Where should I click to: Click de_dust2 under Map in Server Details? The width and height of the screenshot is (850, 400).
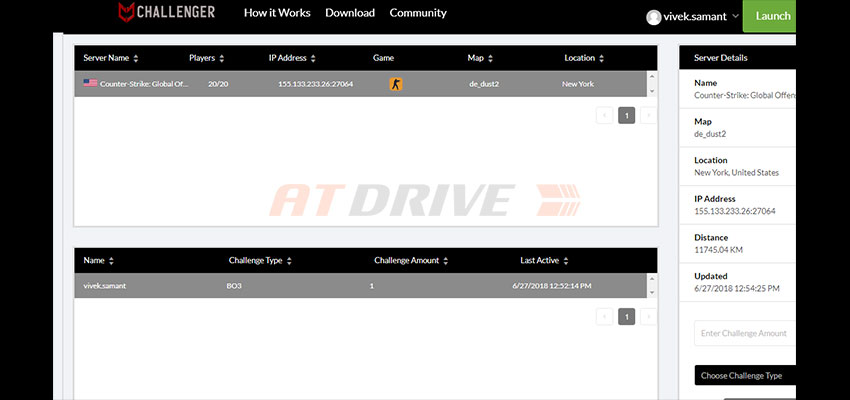[x=710, y=134]
